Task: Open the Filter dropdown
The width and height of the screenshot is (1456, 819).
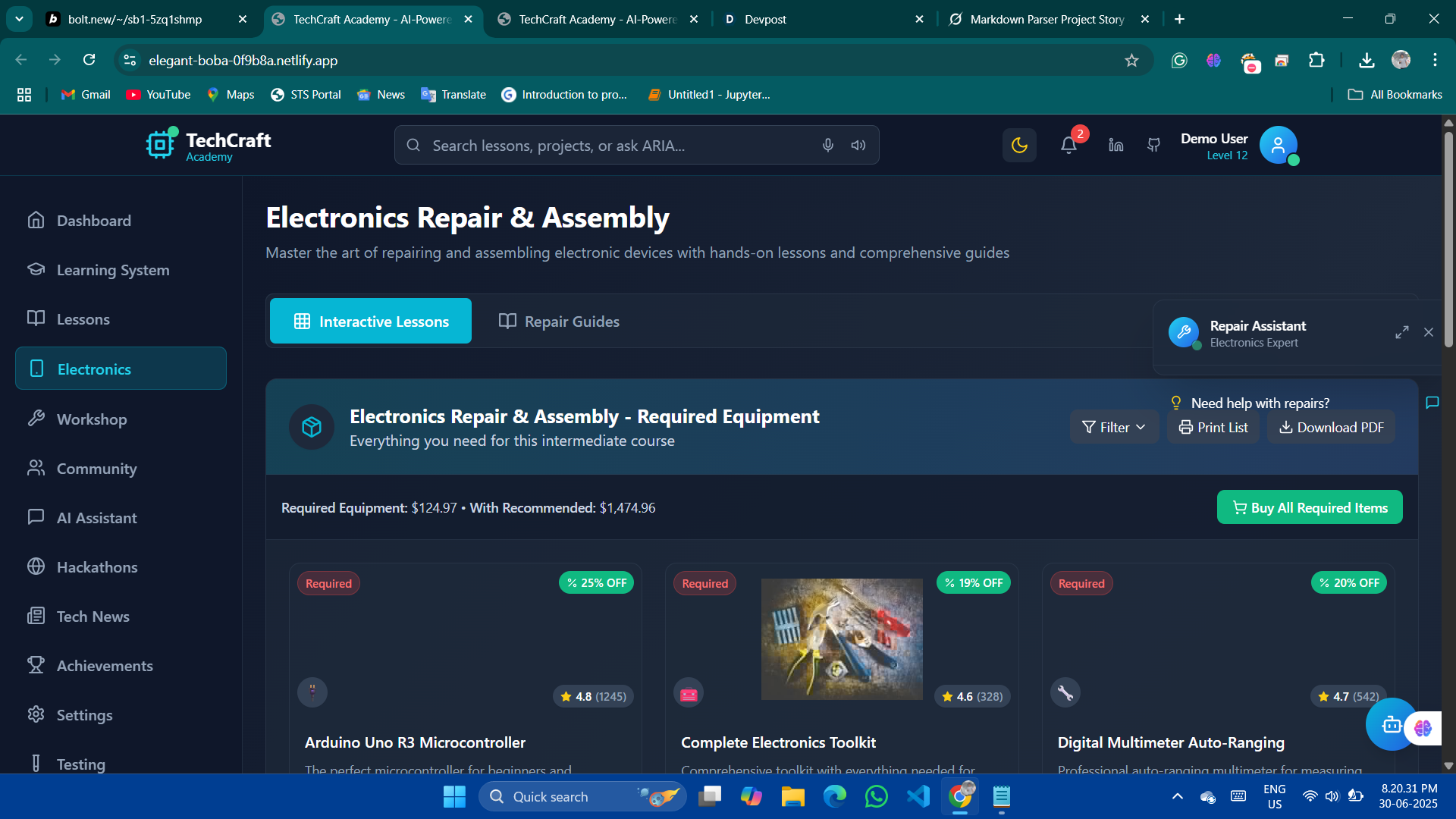Action: pyautogui.click(x=1113, y=428)
